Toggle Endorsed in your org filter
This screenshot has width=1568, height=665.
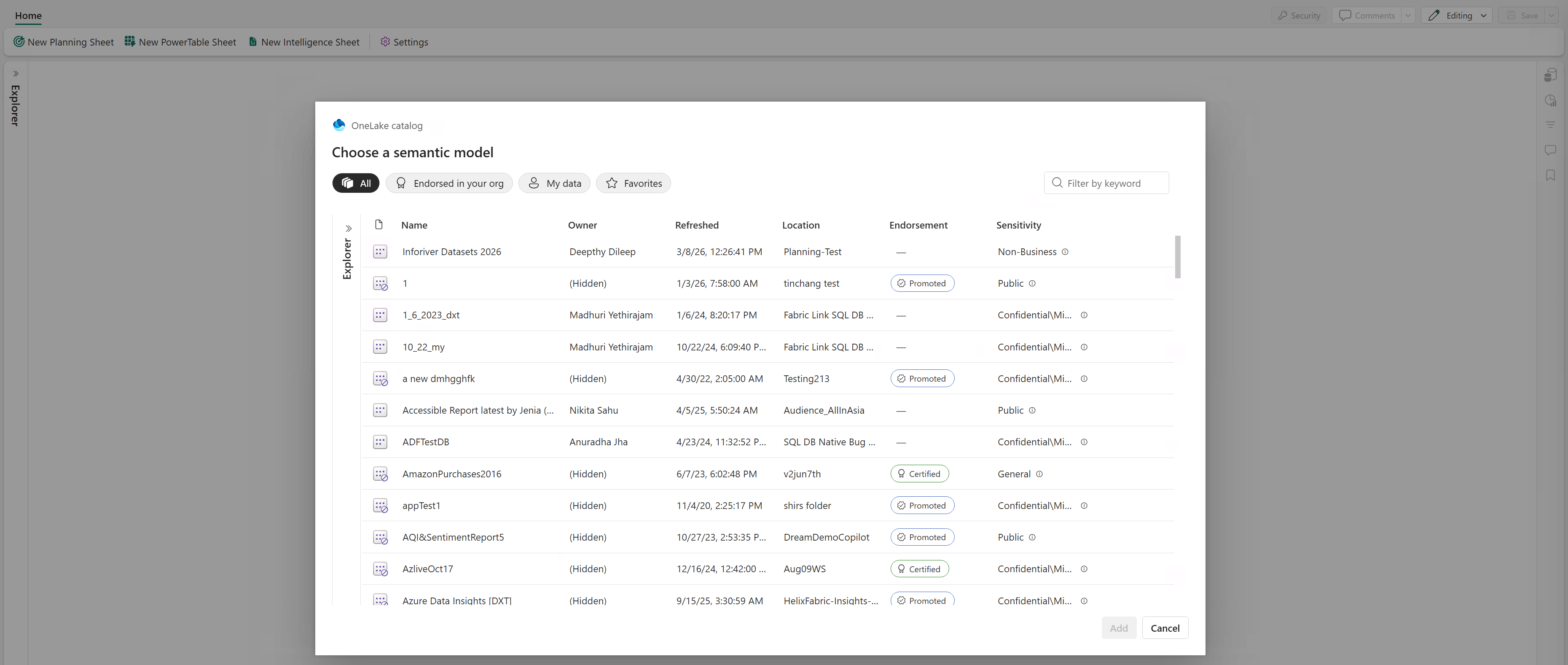point(449,183)
